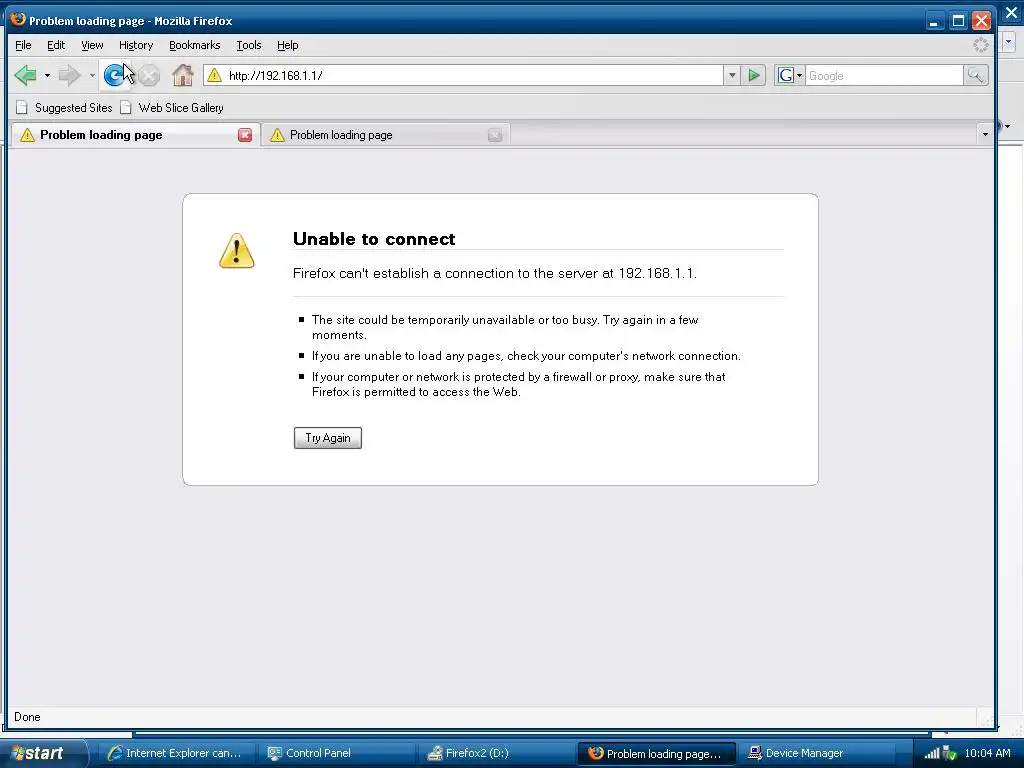This screenshot has width=1024, height=768.
Task: Click the loading throbber icon
Action: pyautogui.click(x=980, y=44)
